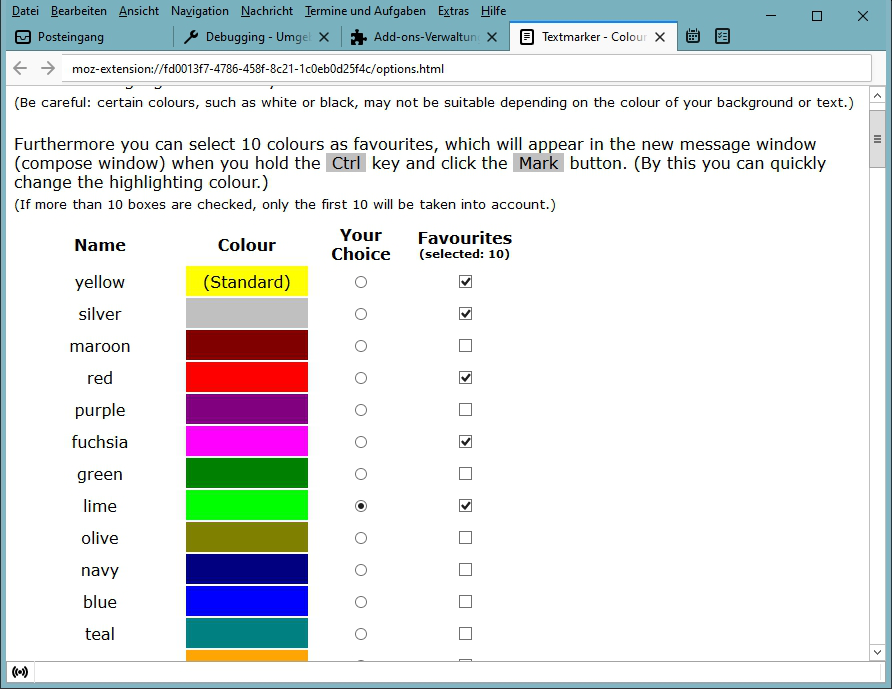Open the Ansicht menu

tap(139, 11)
